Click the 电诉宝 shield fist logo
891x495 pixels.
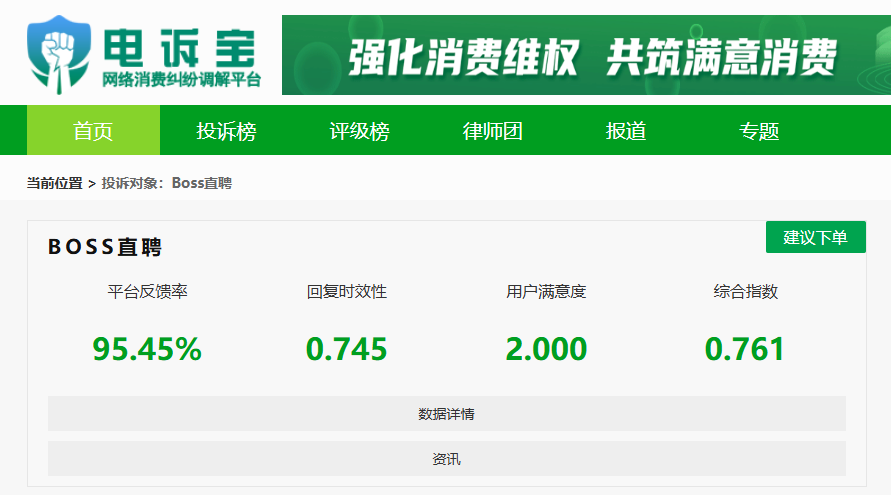pos(59,55)
